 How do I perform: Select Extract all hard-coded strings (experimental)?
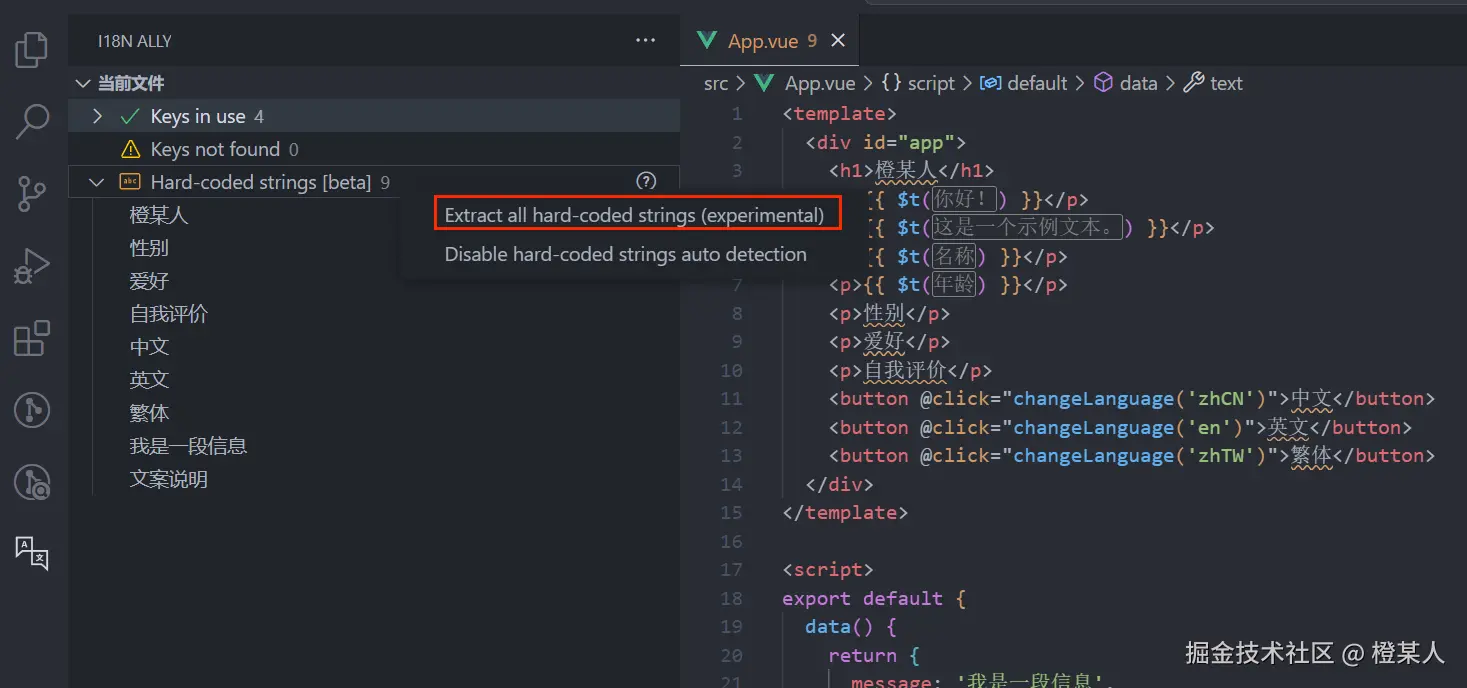pos(634,215)
